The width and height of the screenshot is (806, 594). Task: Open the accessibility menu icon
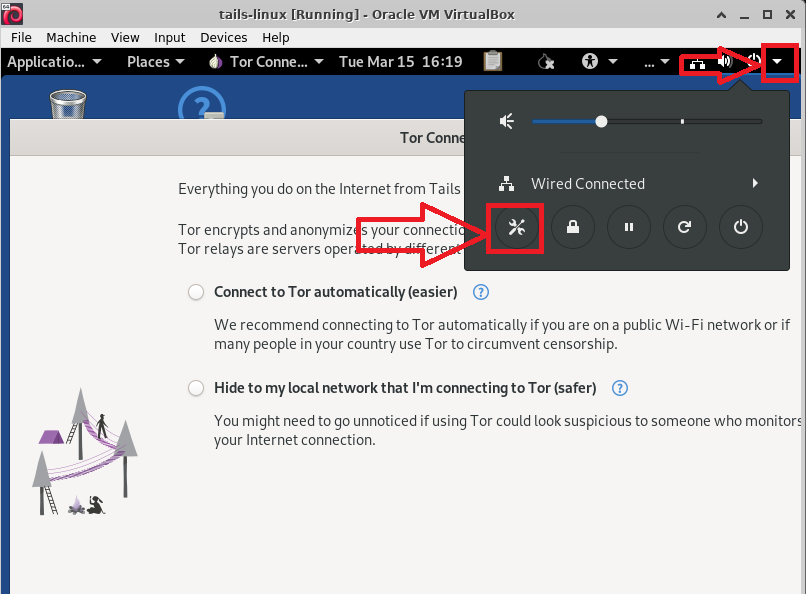(x=590, y=62)
